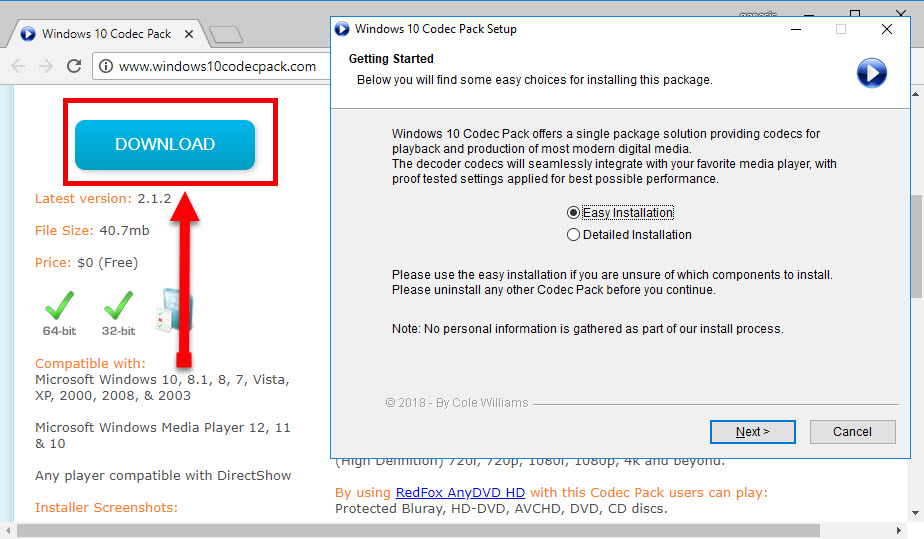This screenshot has width=924, height=539.
Task: Click 'Microsoft Windows Media Player 12, 11' text
Action: pyautogui.click(x=163, y=428)
